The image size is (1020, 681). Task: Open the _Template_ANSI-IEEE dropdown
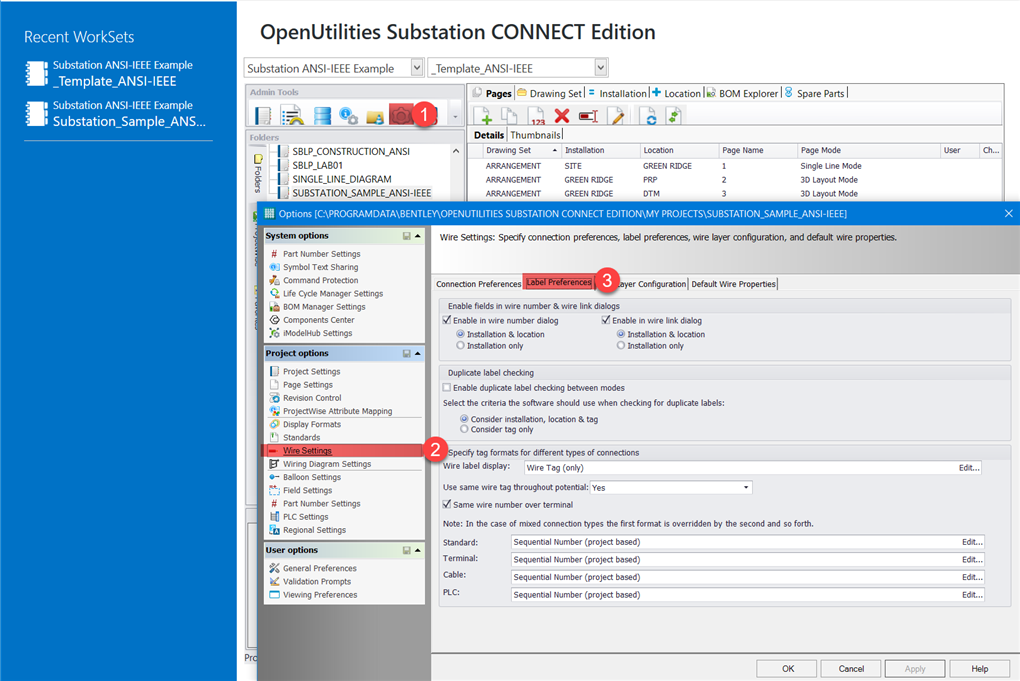pos(601,67)
